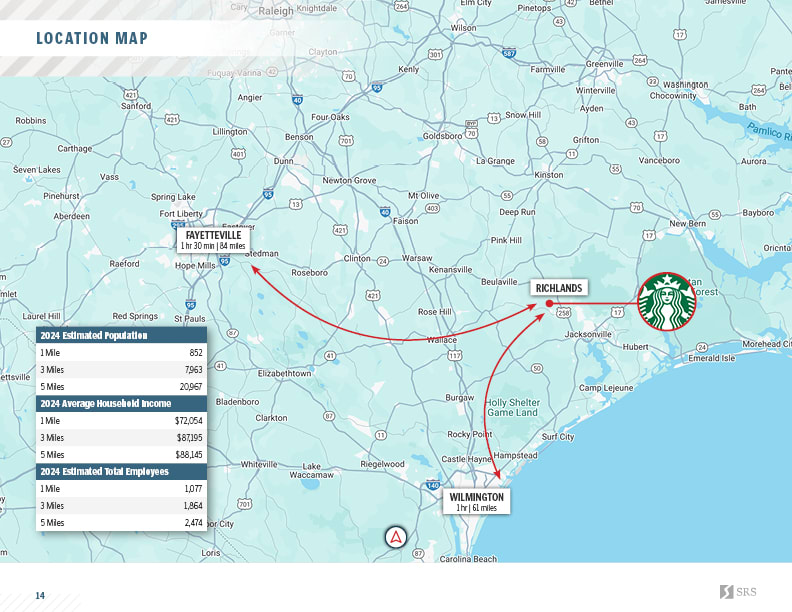Screen dimensions: 792x612
Task: Click the north arrow compass icon
Action: coord(395,537)
